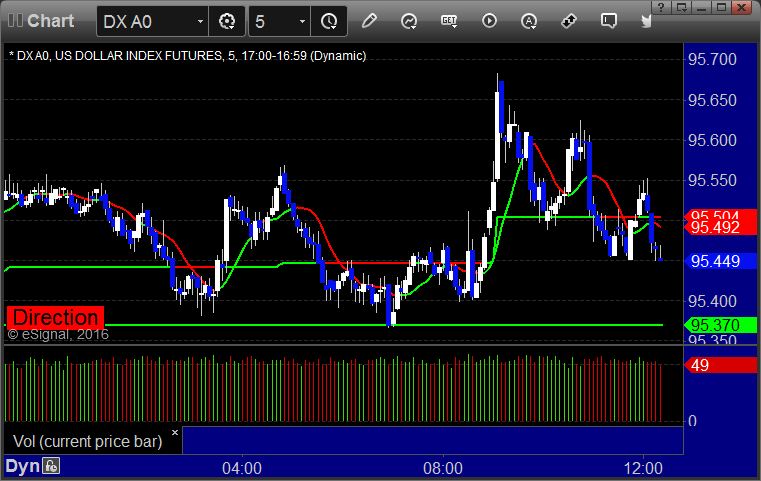
Task: Click the 12:00 time axis label
Action: [x=643, y=468]
